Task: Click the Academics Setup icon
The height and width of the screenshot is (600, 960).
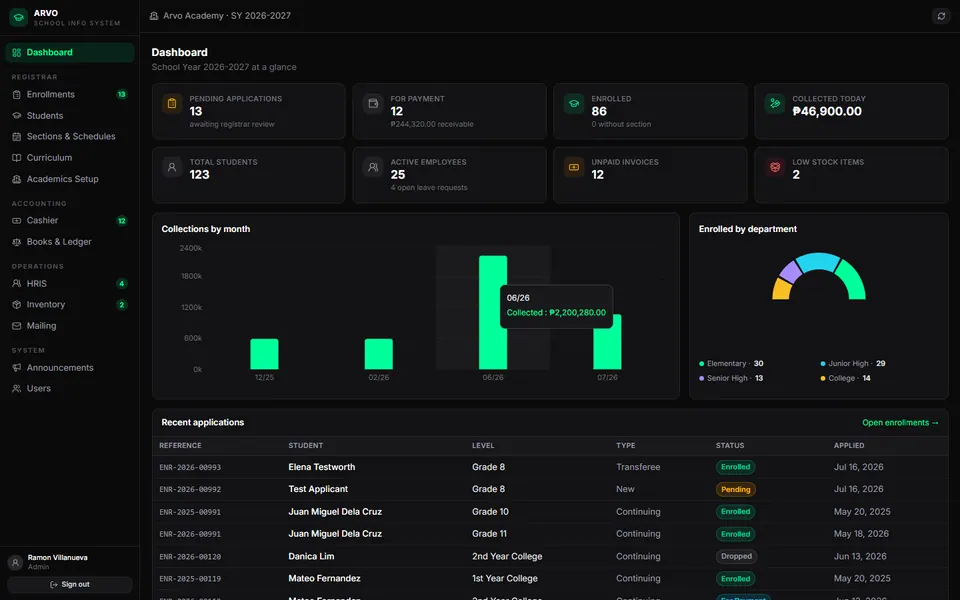Action: pyautogui.click(x=17, y=179)
